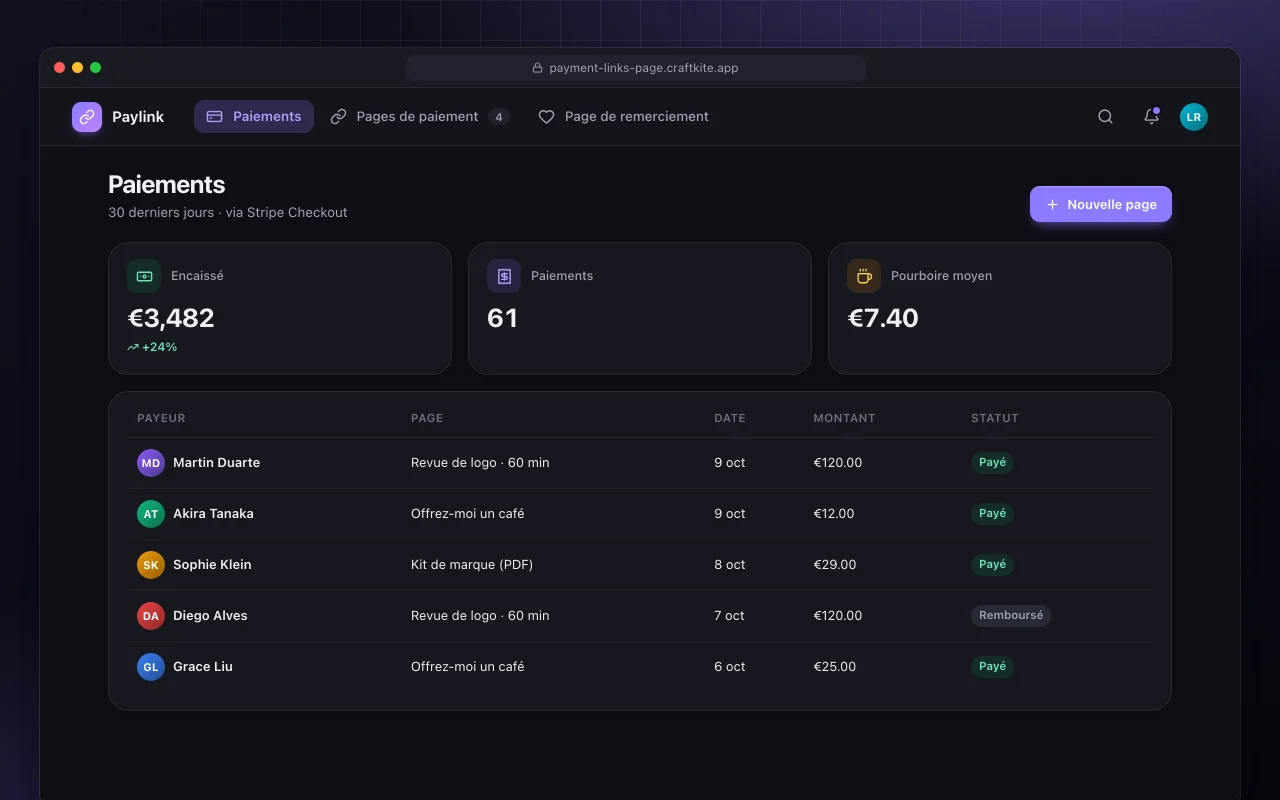This screenshot has height=800, width=1280.
Task: Click the Remboursé status badge for Diego Alves
Action: [1011, 616]
